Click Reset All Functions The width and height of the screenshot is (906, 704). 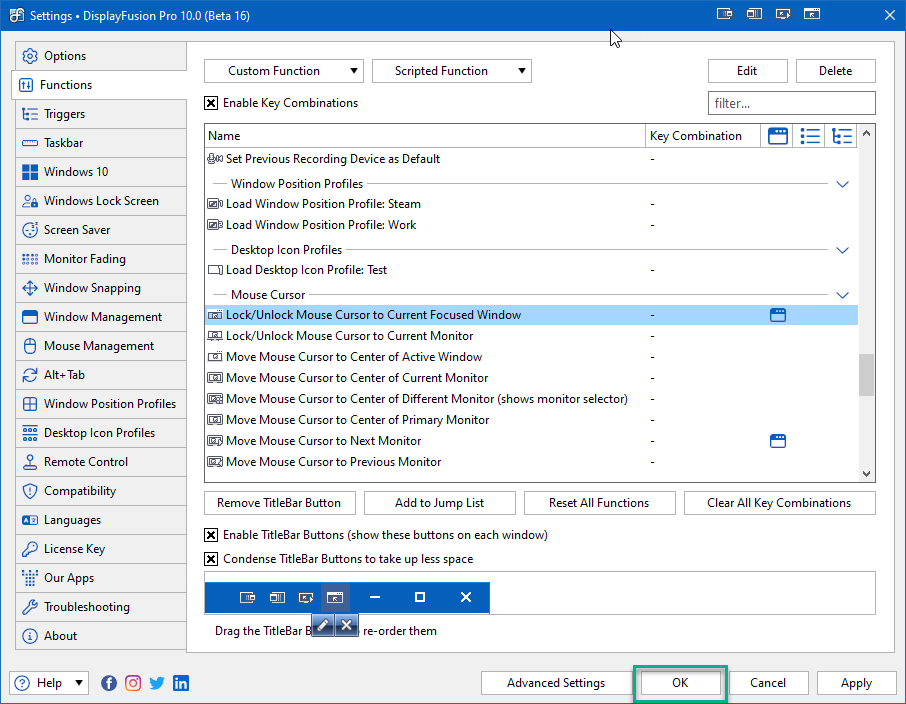[599, 503]
